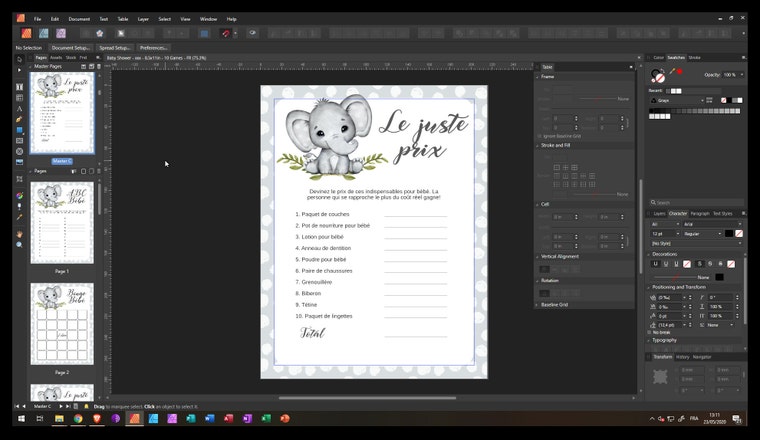Switch to the Paragraph tab

pyautogui.click(x=699, y=213)
